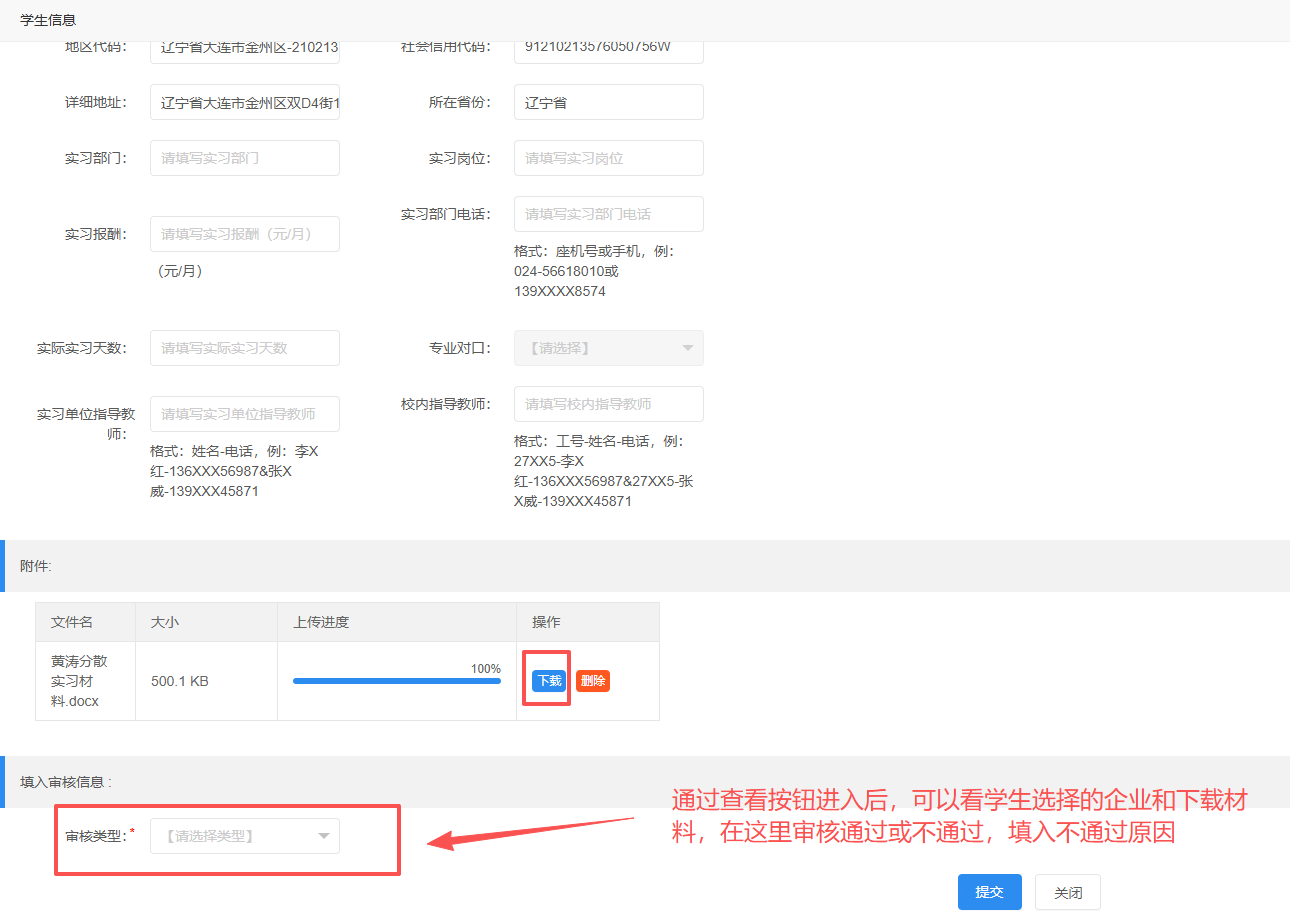Click the blue 下载 download button

tap(549, 681)
